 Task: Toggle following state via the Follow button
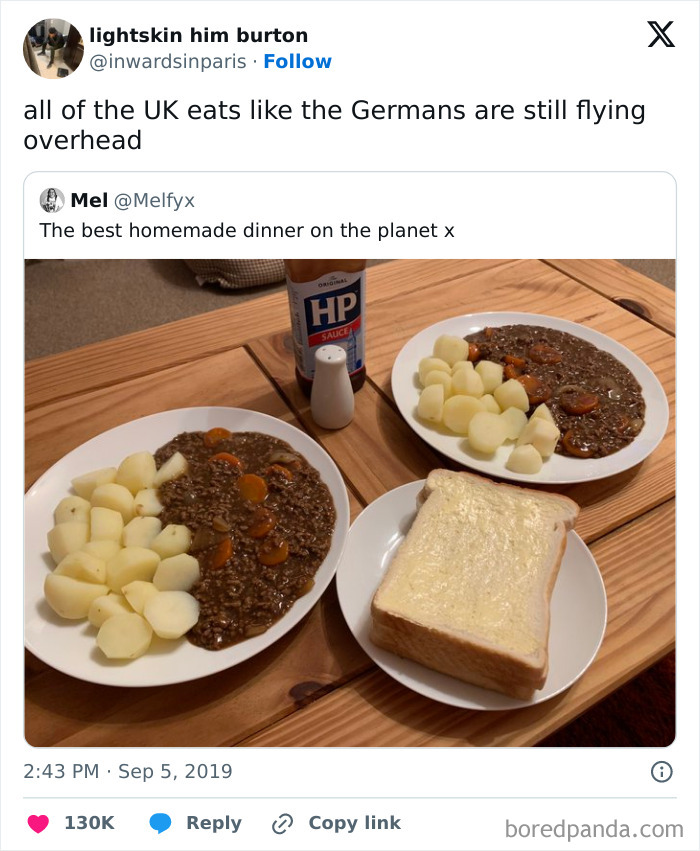click(x=297, y=59)
